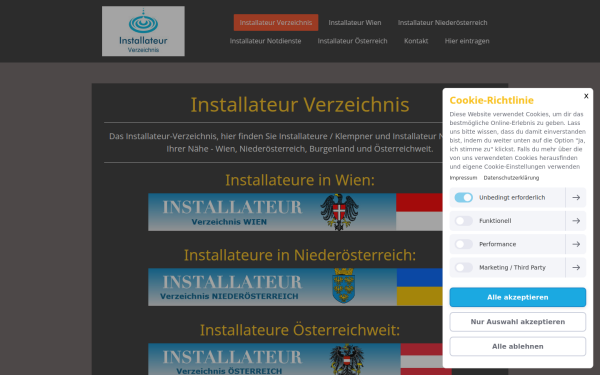
Task: Click the Installateur Verzeichnis page title
Action: pyautogui.click(x=300, y=104)
